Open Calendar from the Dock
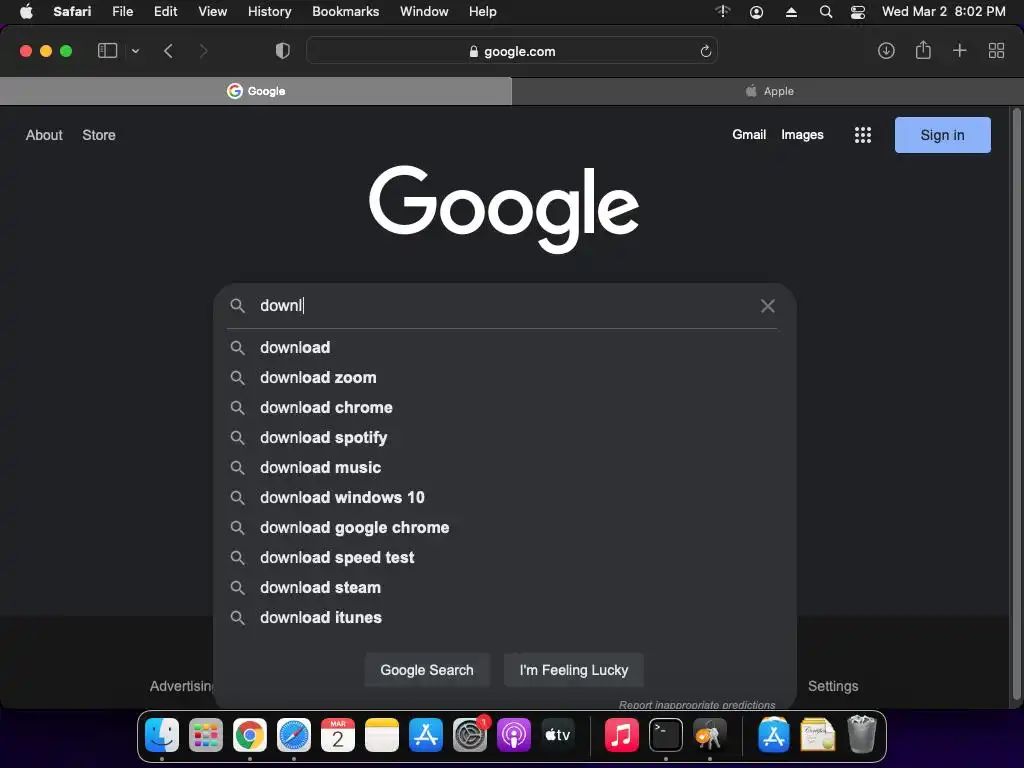The image size is (1024, 768). [338, 735]
